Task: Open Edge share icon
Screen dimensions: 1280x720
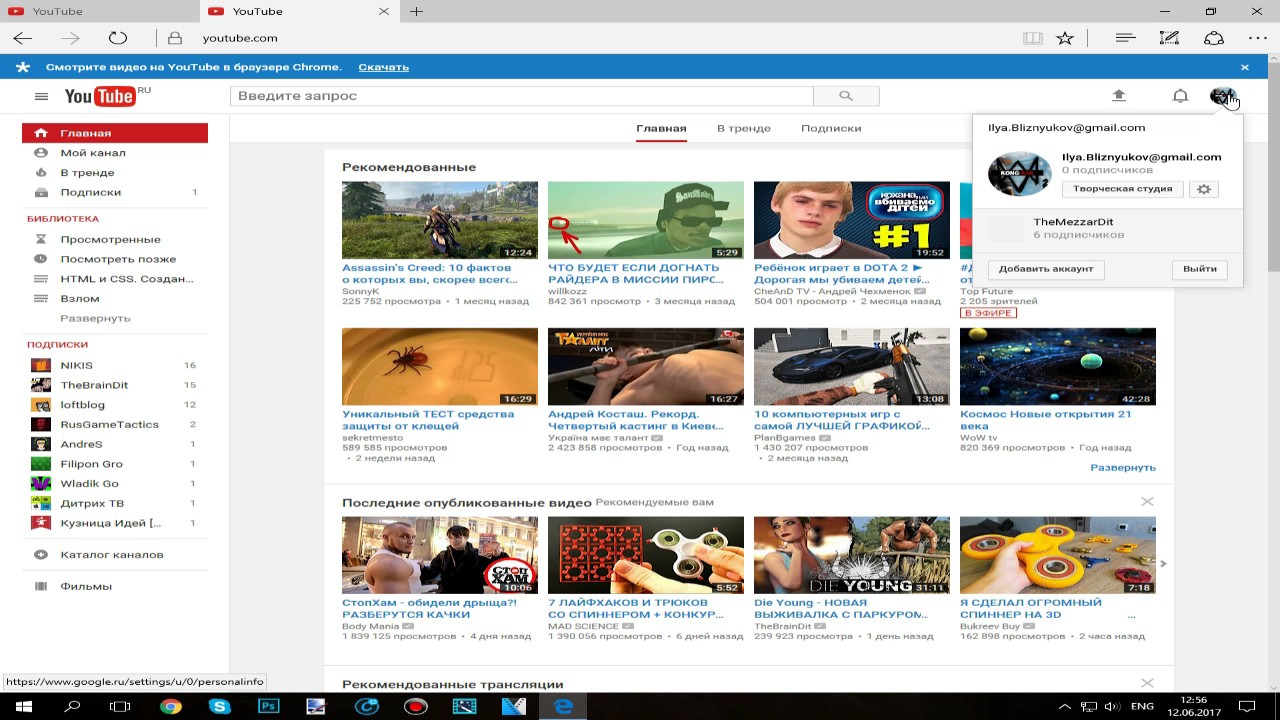Action: click(x=1214, y=38)
